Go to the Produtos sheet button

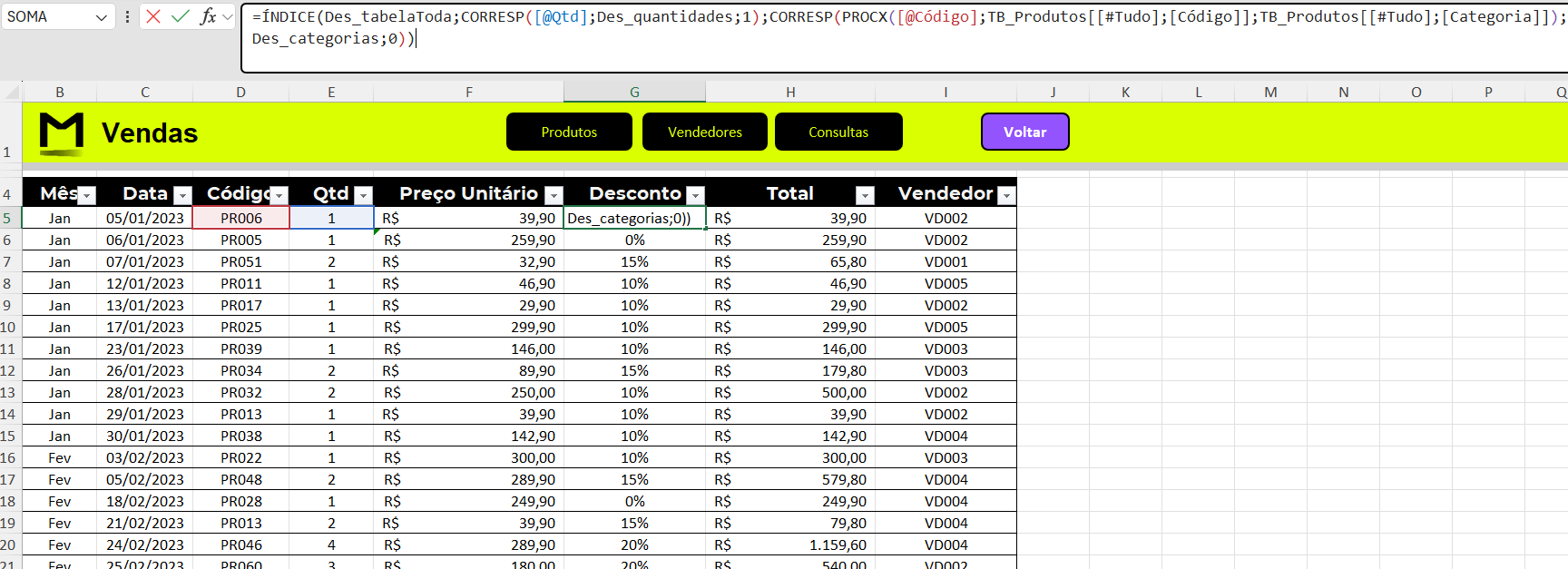pos(569,132)
